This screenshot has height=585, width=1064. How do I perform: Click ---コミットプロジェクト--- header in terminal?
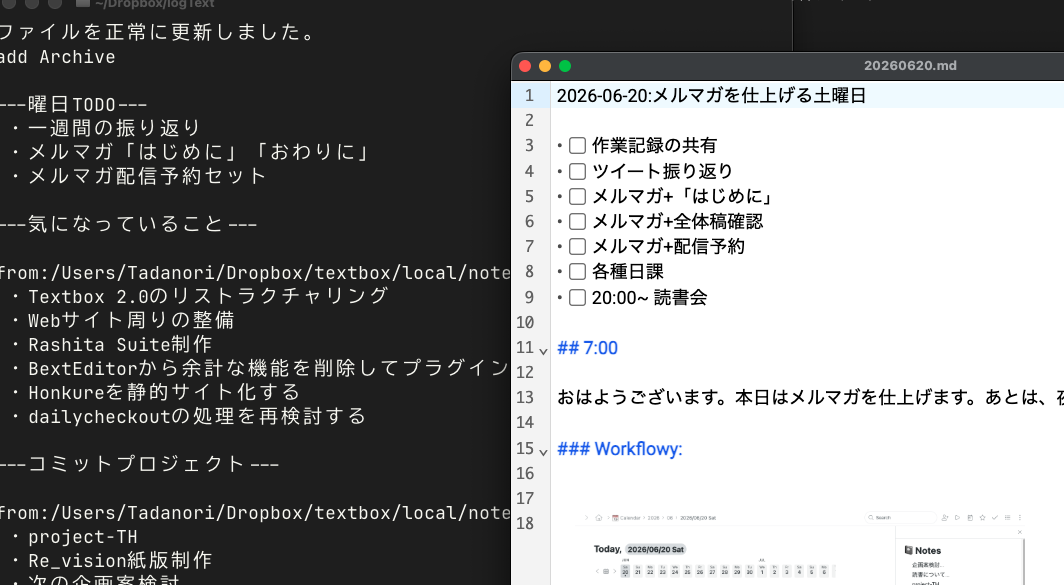[x=139, y=464]
